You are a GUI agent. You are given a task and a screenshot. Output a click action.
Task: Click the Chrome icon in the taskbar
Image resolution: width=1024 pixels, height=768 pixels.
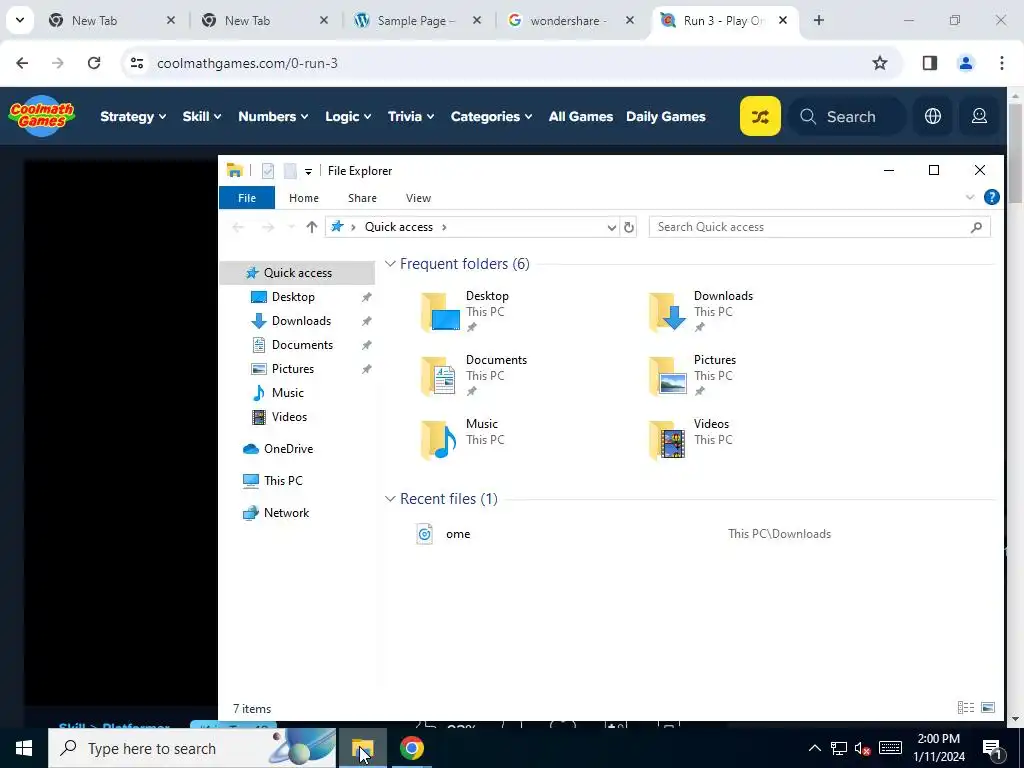(x=411, y=748)
